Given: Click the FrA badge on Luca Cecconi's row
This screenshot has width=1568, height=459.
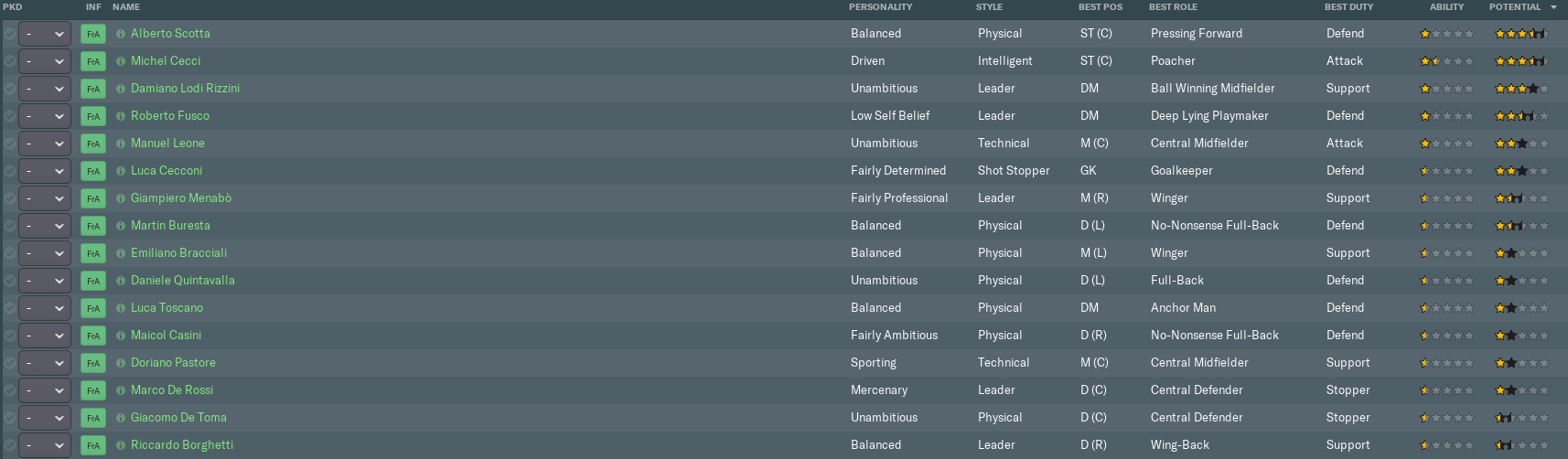Looking at the screenshot, I should (x=92, y=171).
